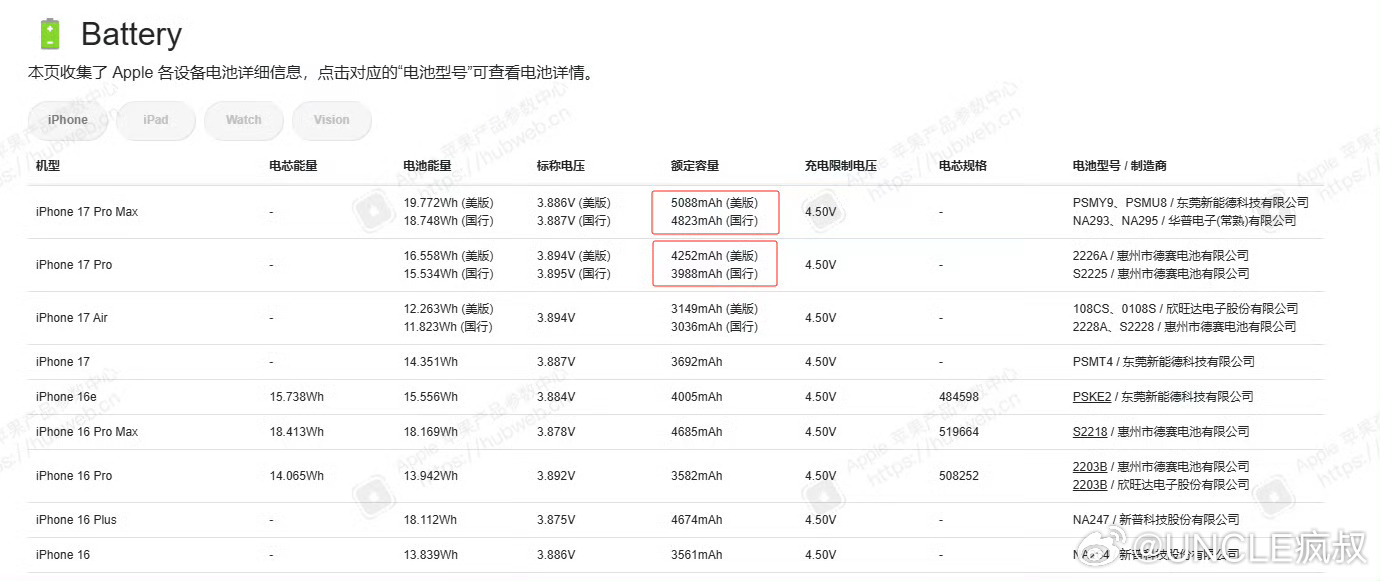Click the 508252 cell specification

tap(959, 476)
